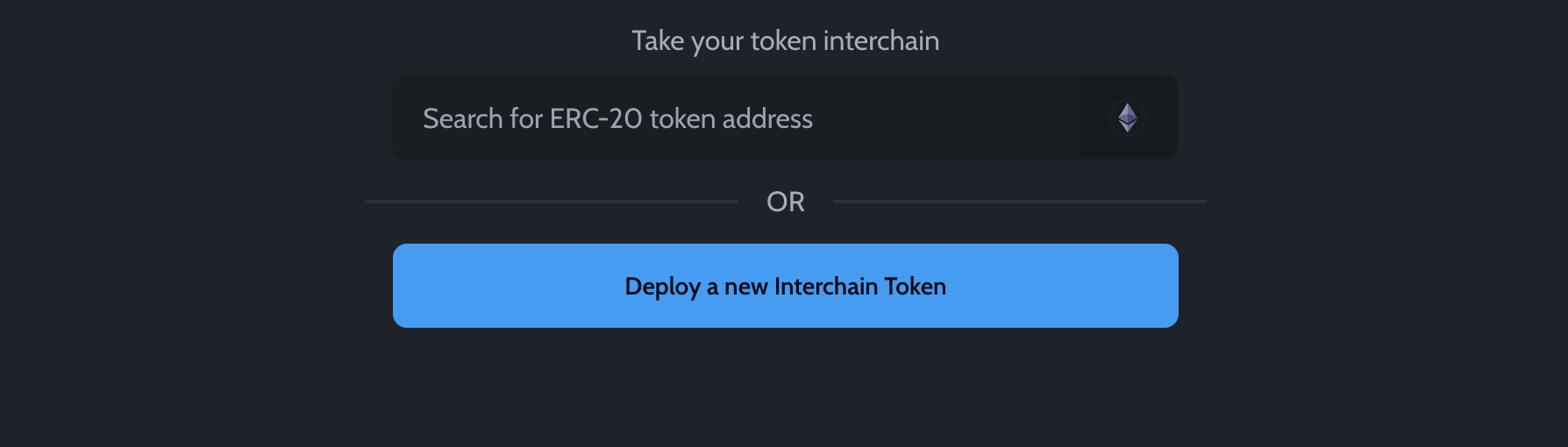Start deploying a new Interchain Token

(786, 286)
